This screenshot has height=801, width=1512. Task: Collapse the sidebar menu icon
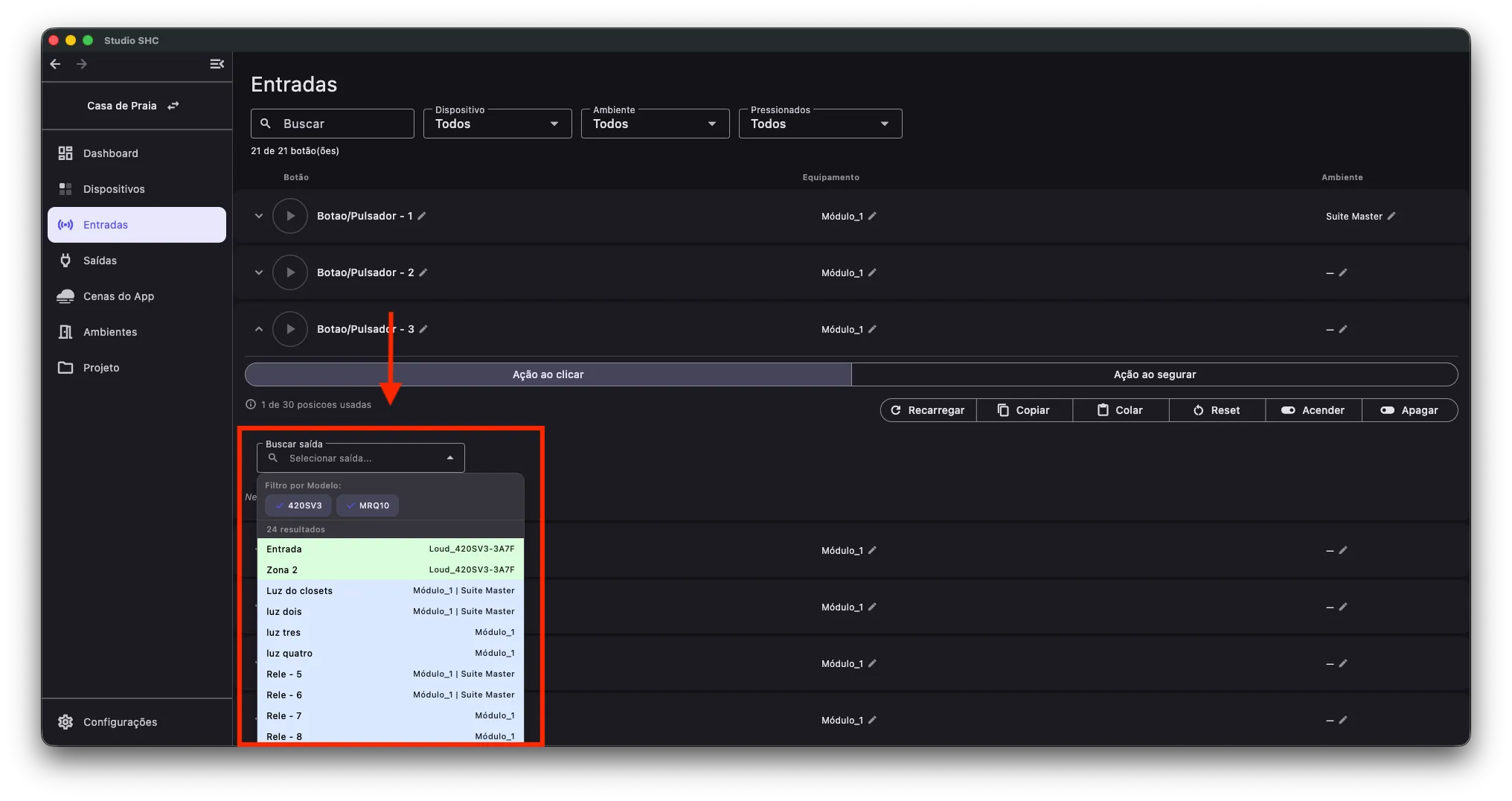[217, 64]
